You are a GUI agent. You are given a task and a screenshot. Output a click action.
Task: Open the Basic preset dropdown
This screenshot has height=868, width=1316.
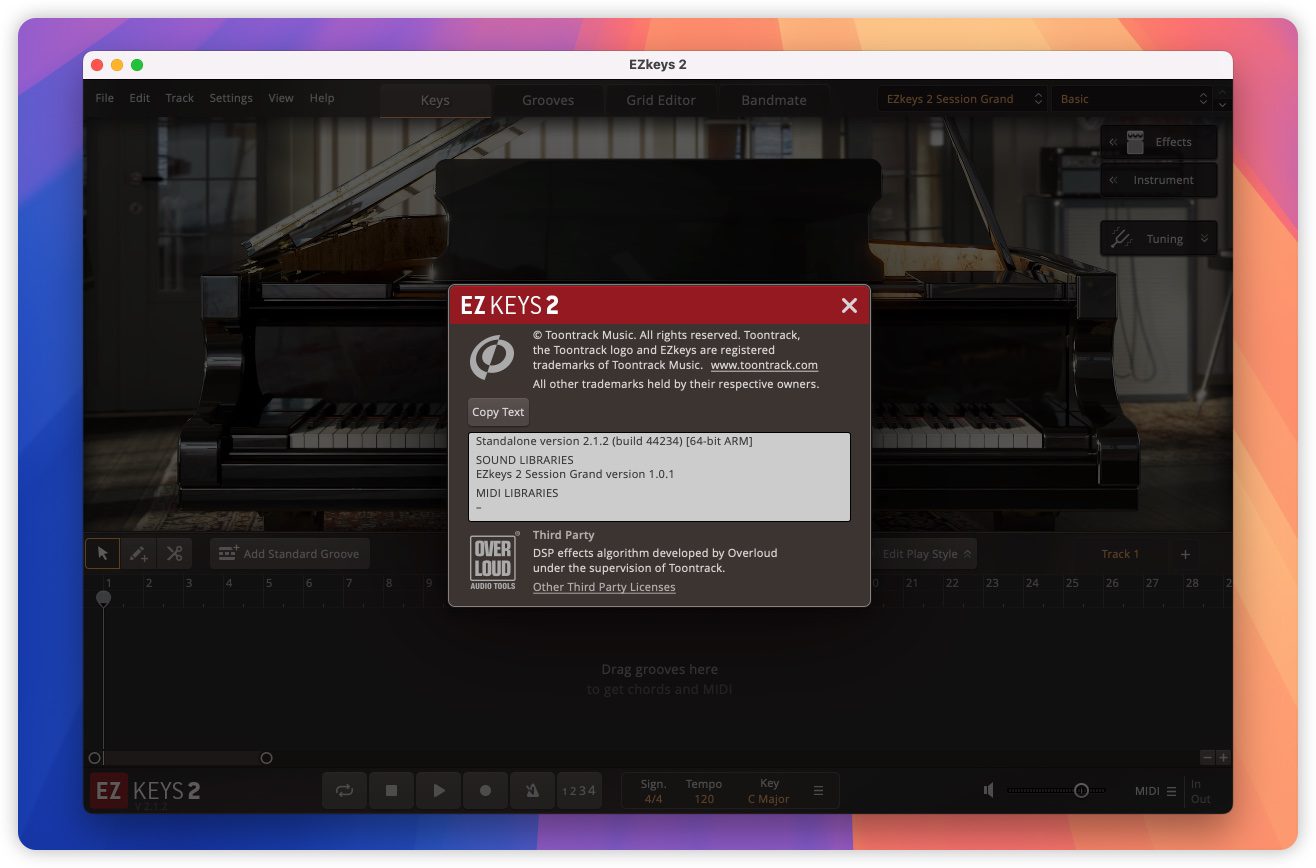1133,99
